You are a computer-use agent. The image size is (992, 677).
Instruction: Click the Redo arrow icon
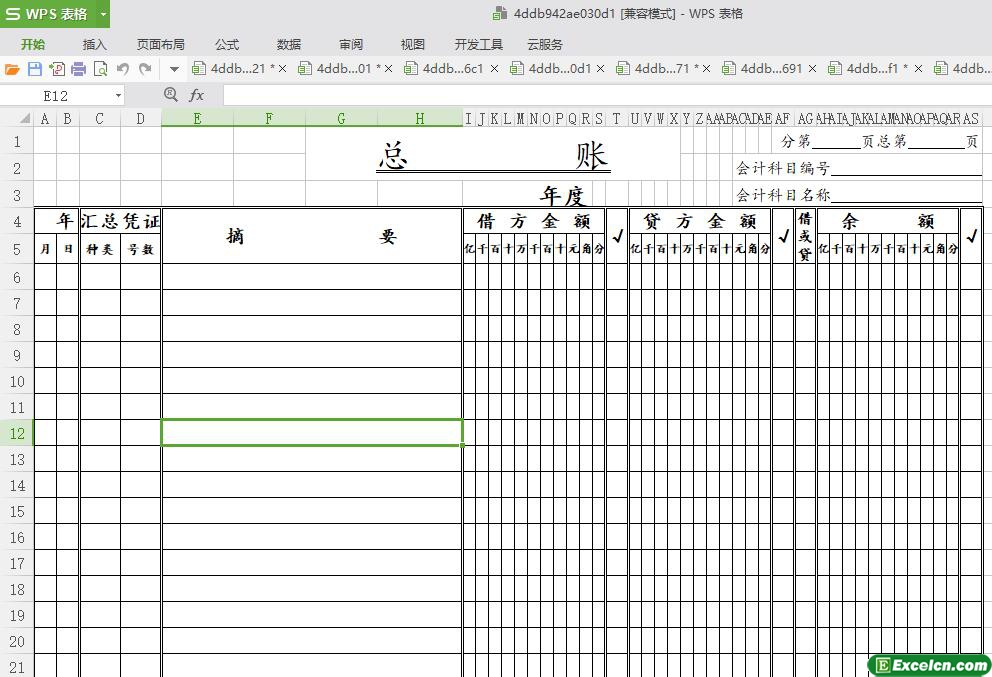pos(146,68)
